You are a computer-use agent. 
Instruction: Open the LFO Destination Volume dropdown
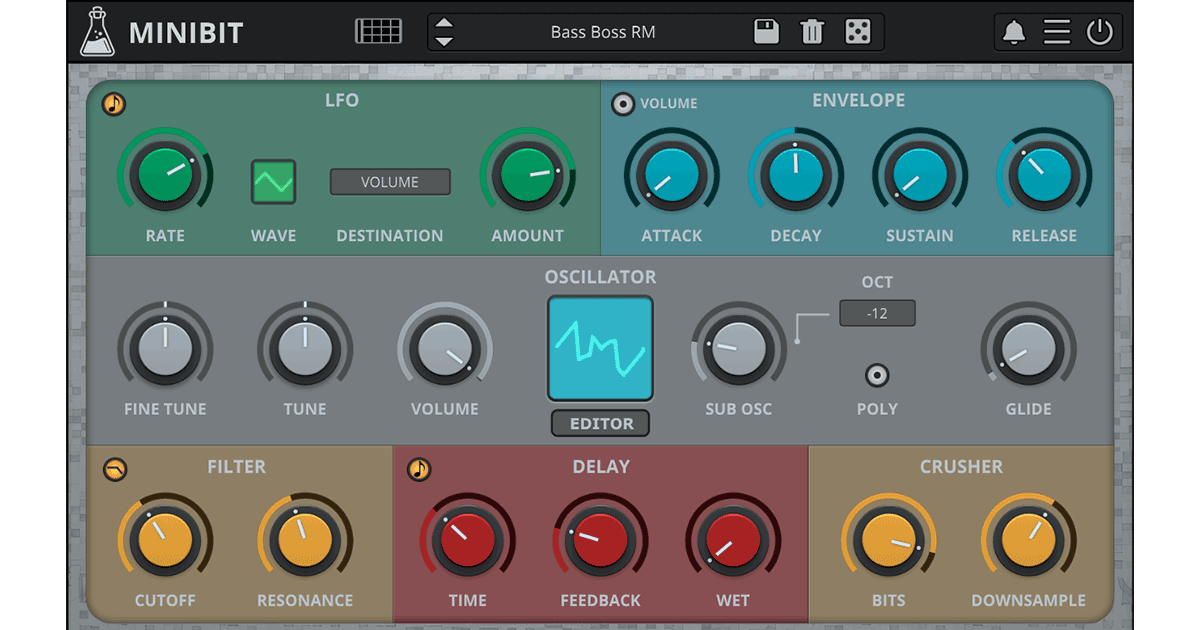tap(390, 182)
